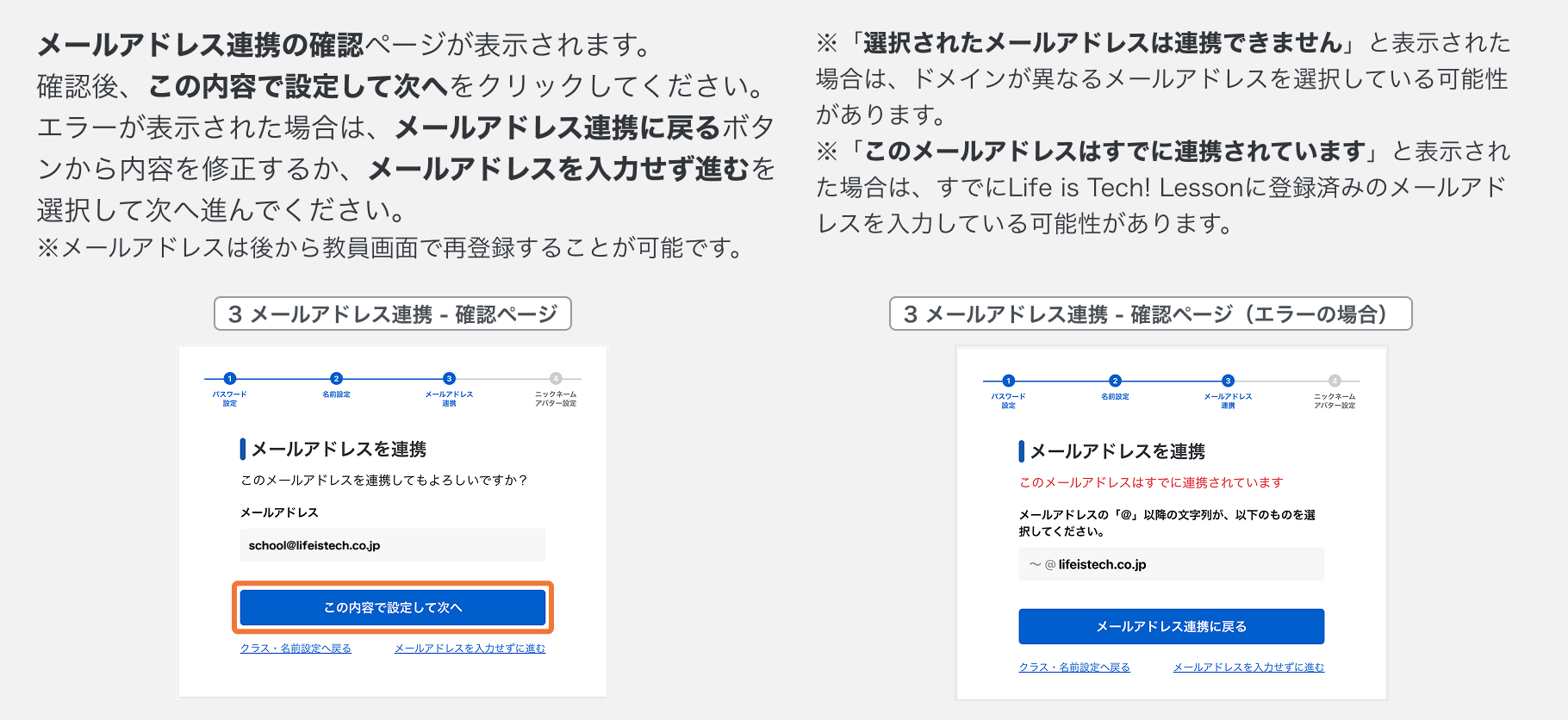Click step 2 名前設定 circle in confirmation page
Screen dimensions: 1568x720
pos(336,378)
